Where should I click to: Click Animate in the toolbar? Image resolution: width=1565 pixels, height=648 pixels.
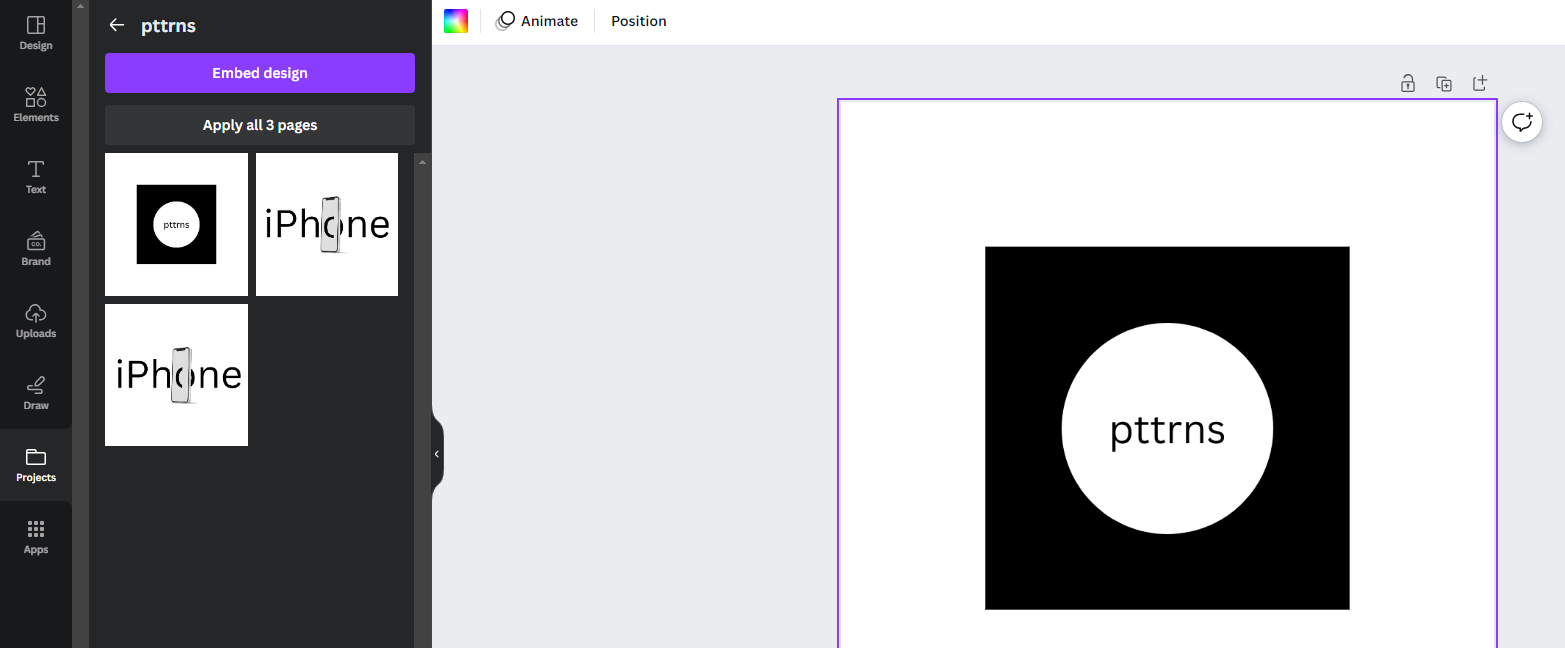[537, 21]
